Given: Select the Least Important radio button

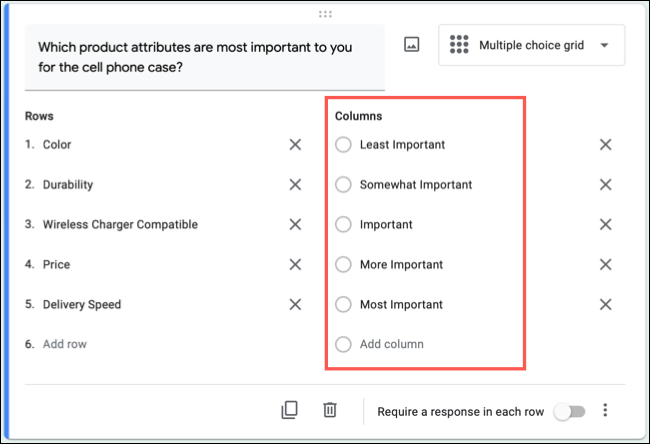Looking at the screenshot, I should pyautogui.click(x=343, y=145).
